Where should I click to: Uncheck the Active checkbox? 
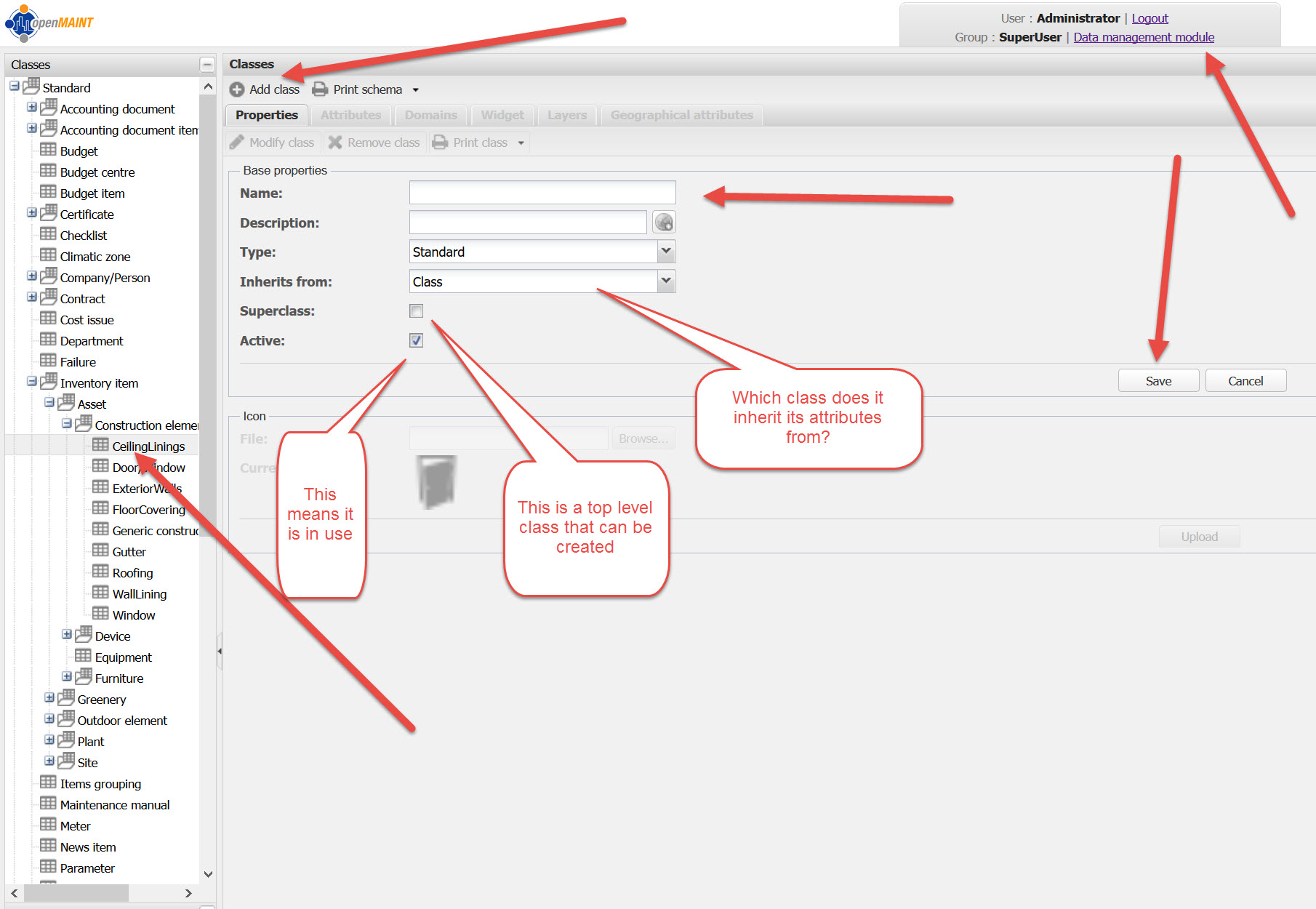[416, 340]
